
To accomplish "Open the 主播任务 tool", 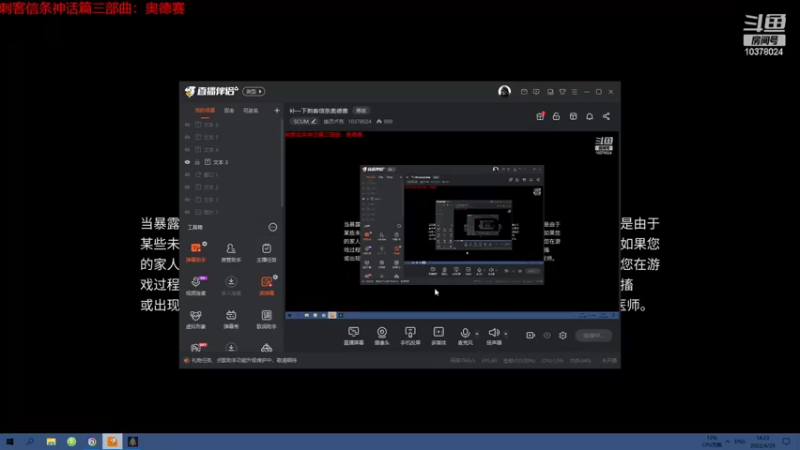I will pos(266,253).
